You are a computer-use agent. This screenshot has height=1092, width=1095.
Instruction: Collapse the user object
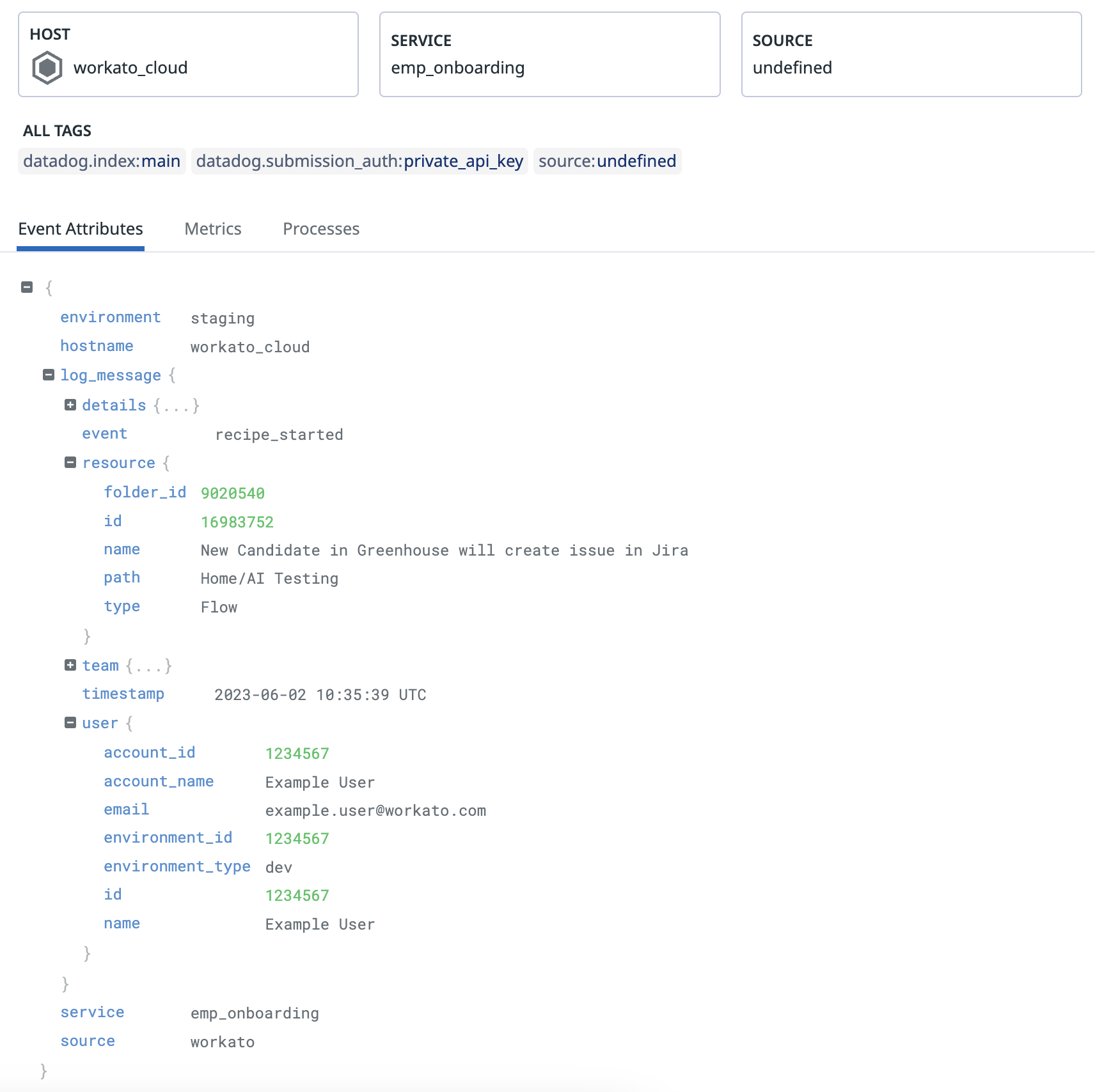click(x=70, y=722)
